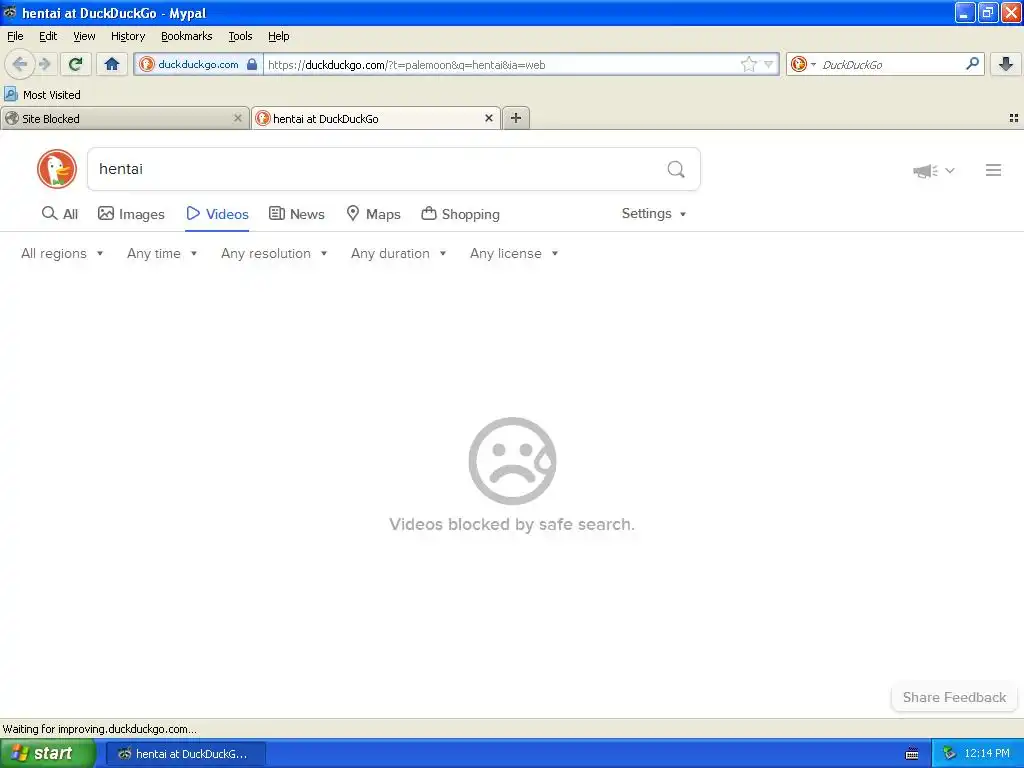1024x768 pixels.
Task: Click the URL address bar text
Action: click(406, 65)
